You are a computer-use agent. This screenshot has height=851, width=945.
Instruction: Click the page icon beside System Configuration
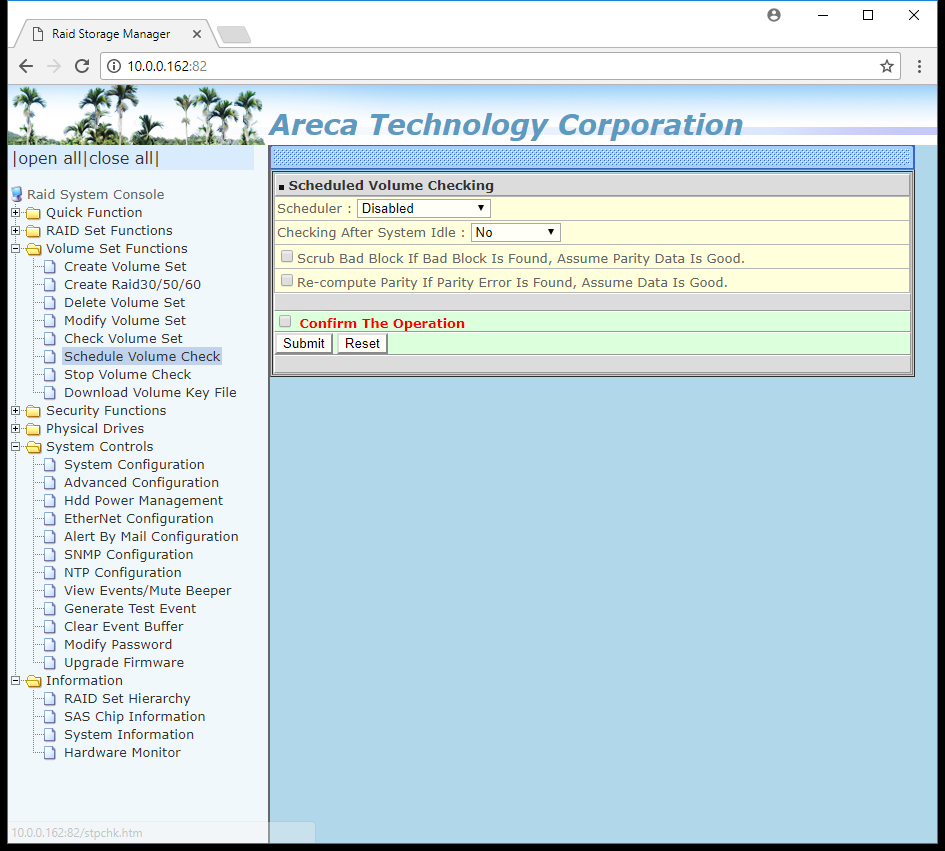[51, 465]
